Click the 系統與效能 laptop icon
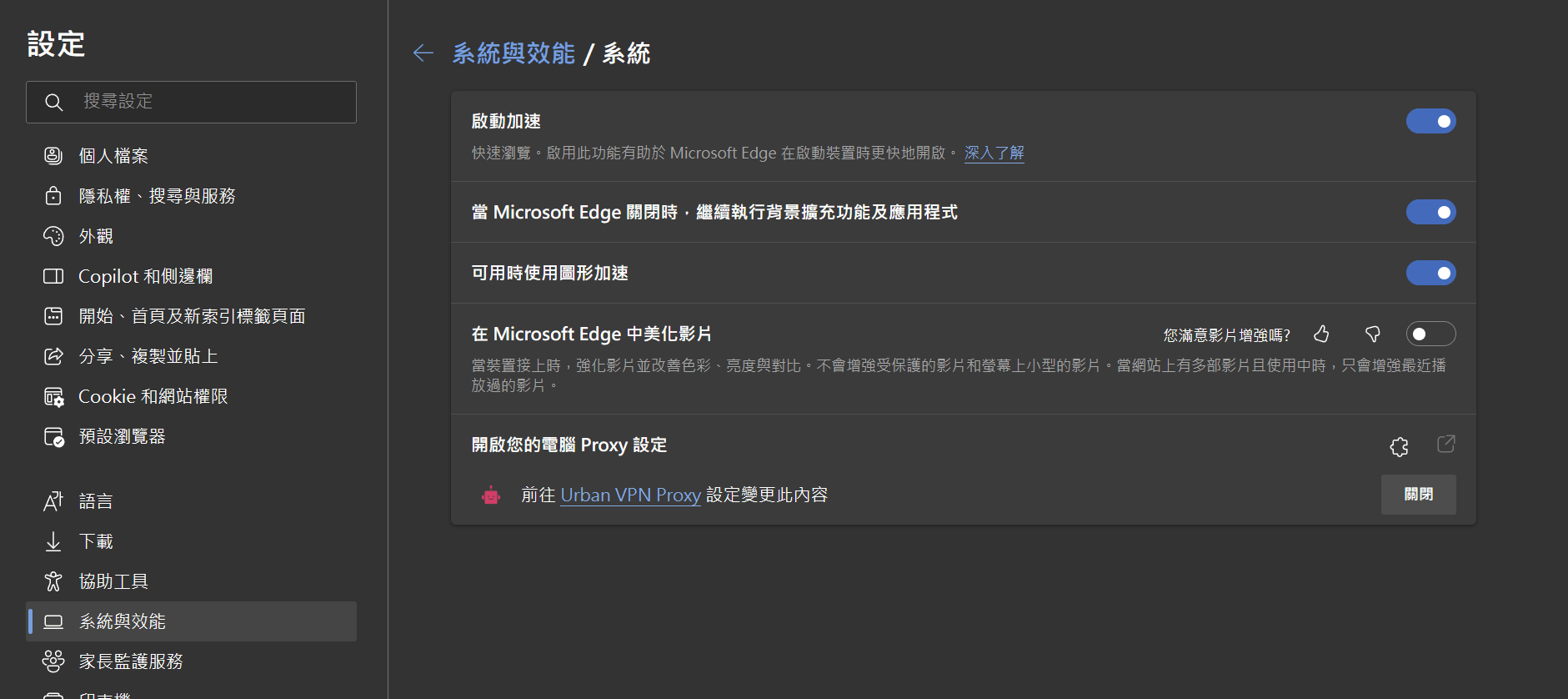Screen dimensions: 1568x699 pos(53,621)
